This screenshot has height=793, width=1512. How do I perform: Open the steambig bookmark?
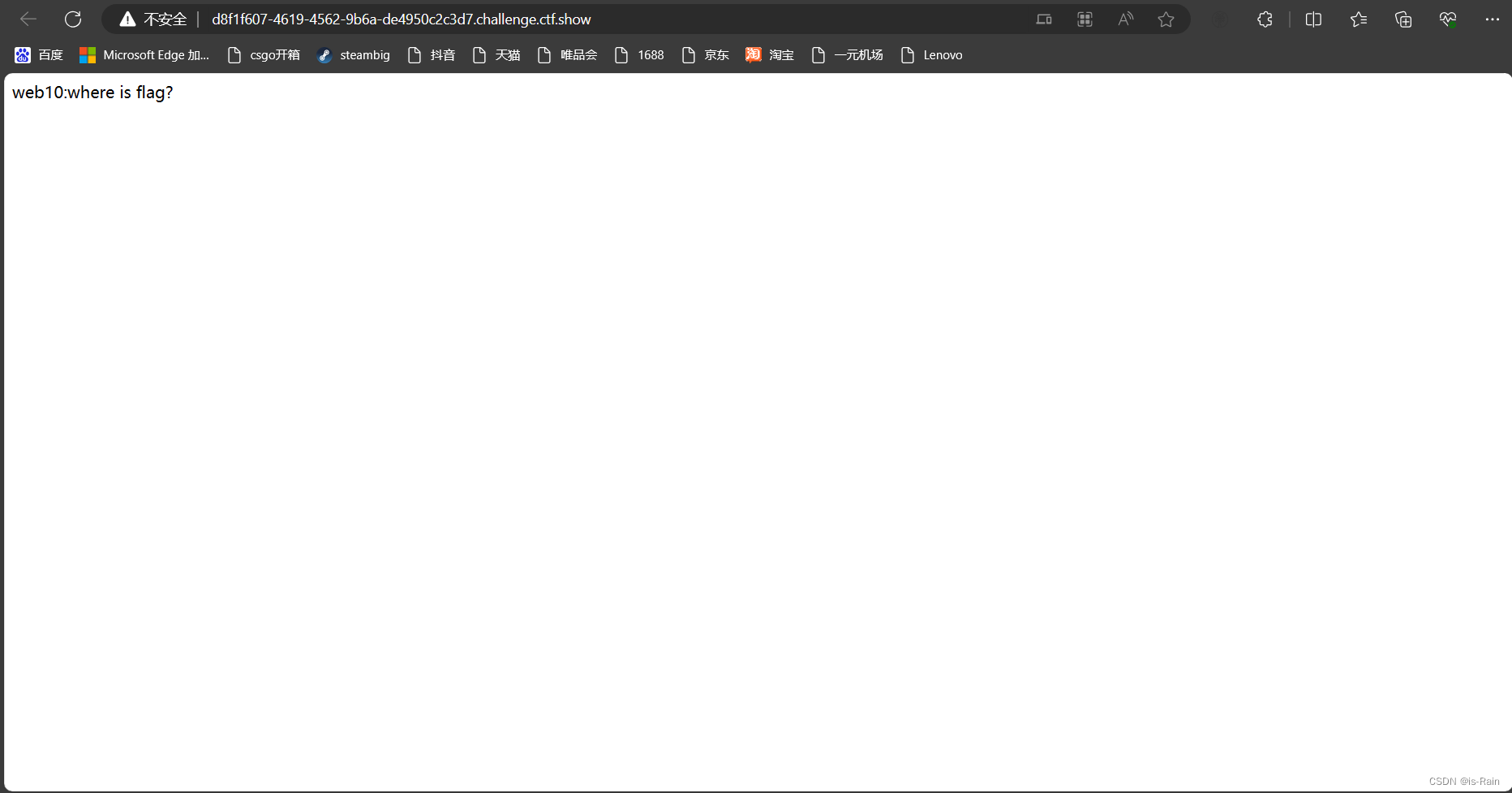coord(354,54)
